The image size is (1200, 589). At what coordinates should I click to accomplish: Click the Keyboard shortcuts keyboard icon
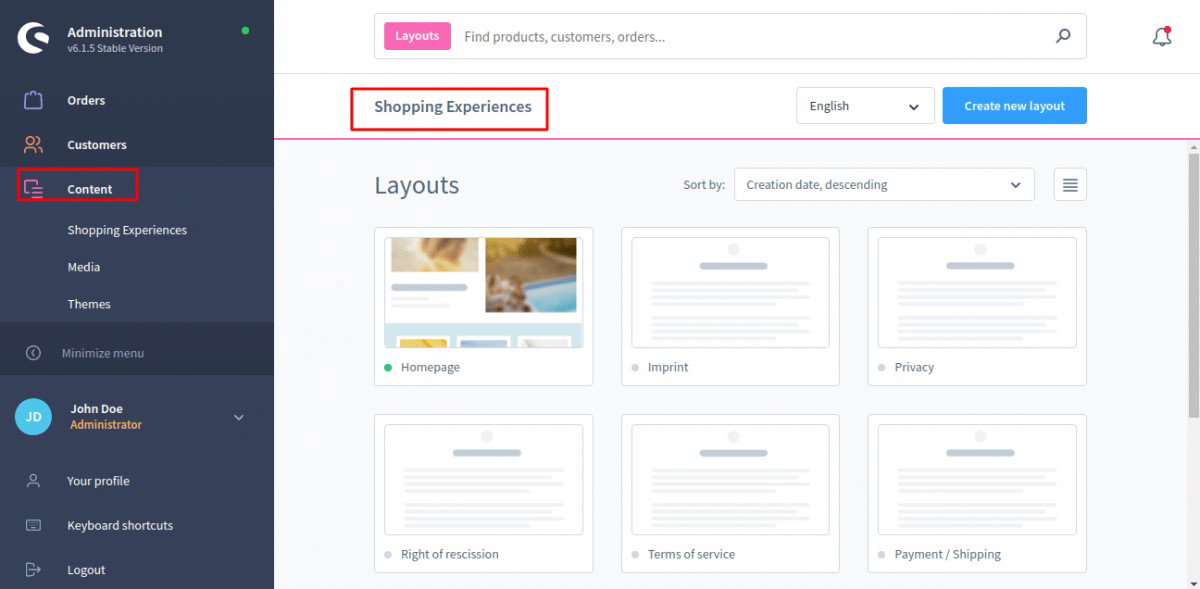[33, 525]
